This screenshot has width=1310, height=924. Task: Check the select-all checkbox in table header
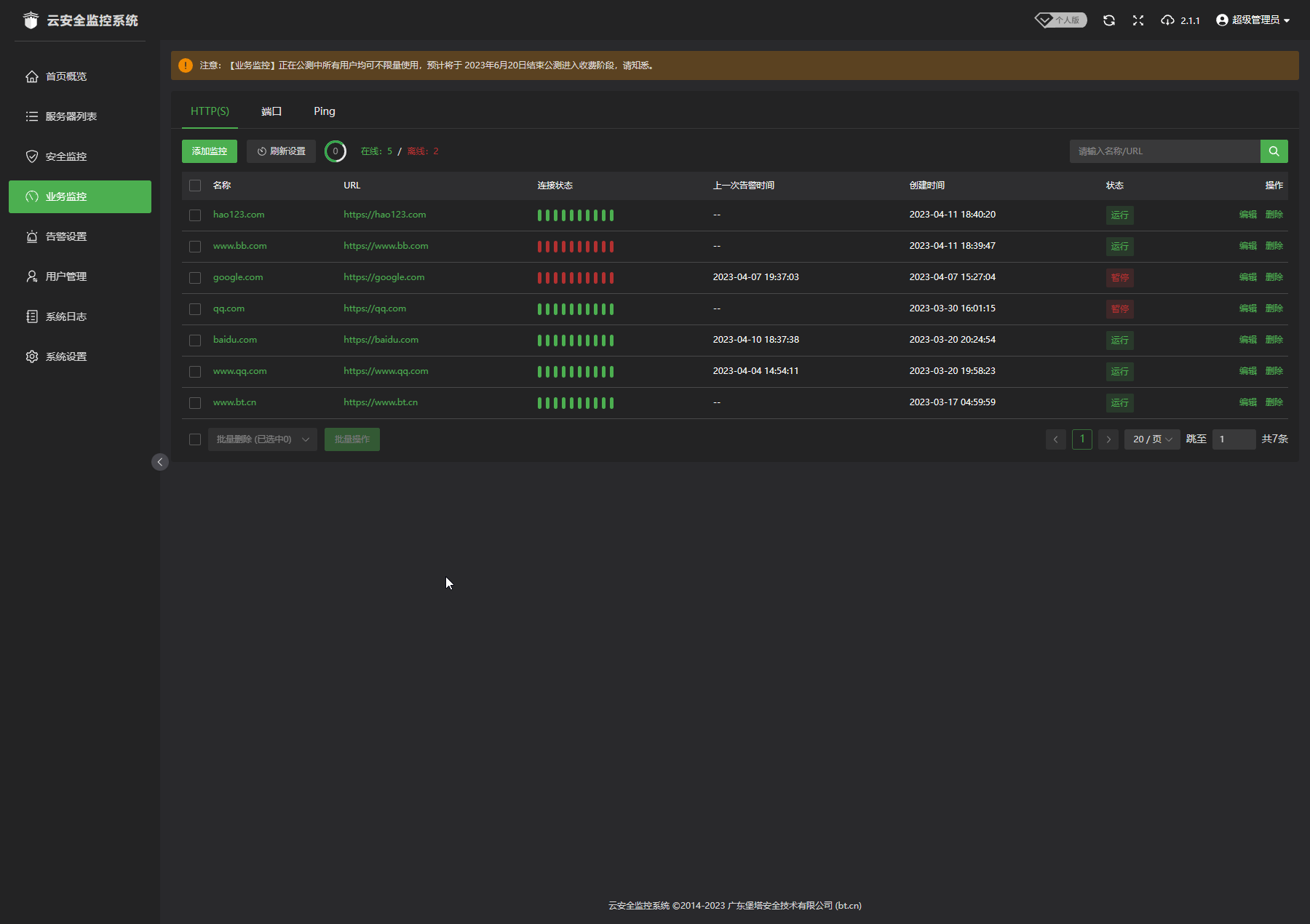(195, 186)
